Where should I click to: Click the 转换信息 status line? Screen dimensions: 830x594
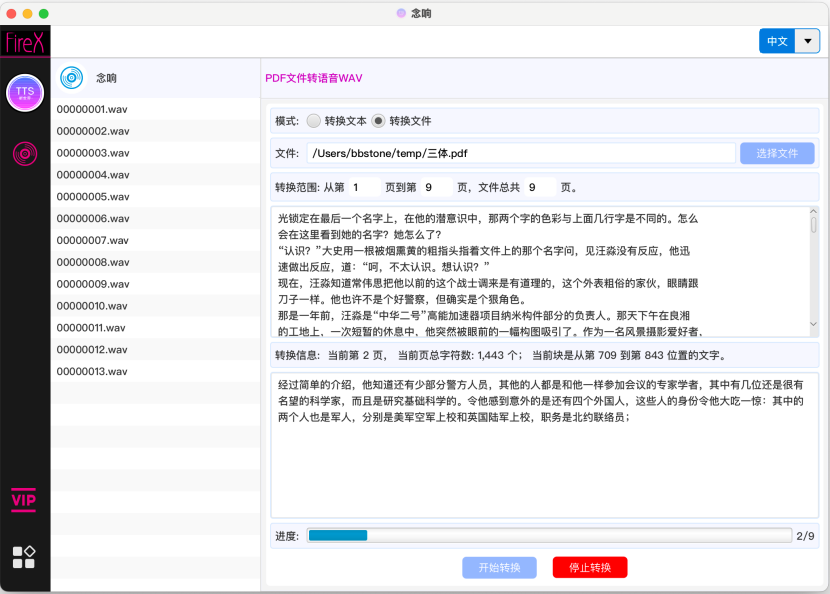(545, 355)
